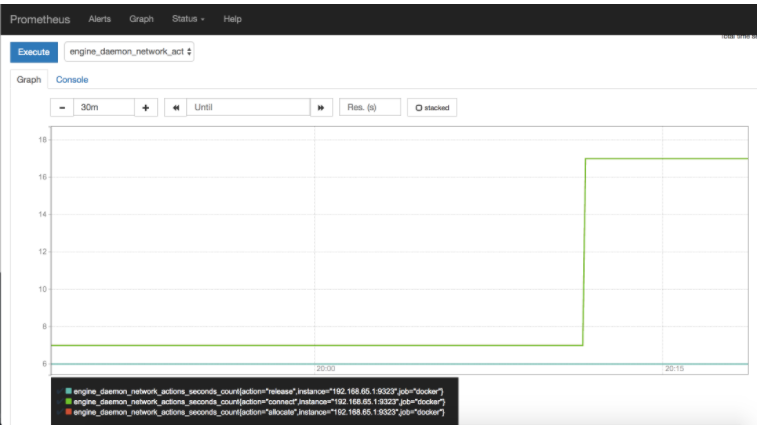761x429 pixels.
Task: Open Graph page from top navbar
Action: [x=141, y=19]
